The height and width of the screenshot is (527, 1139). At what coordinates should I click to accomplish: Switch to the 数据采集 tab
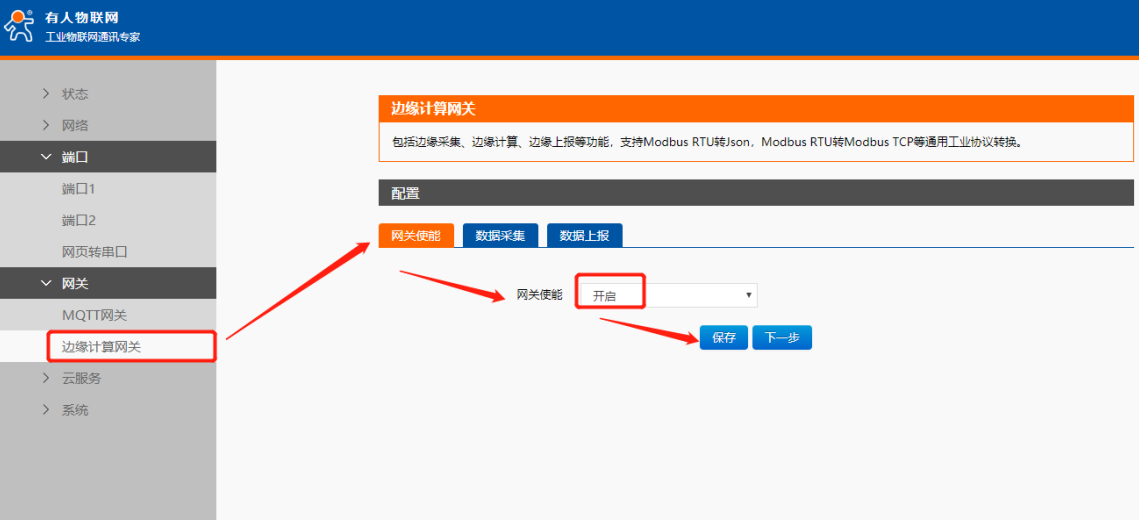tap(500, 235)
